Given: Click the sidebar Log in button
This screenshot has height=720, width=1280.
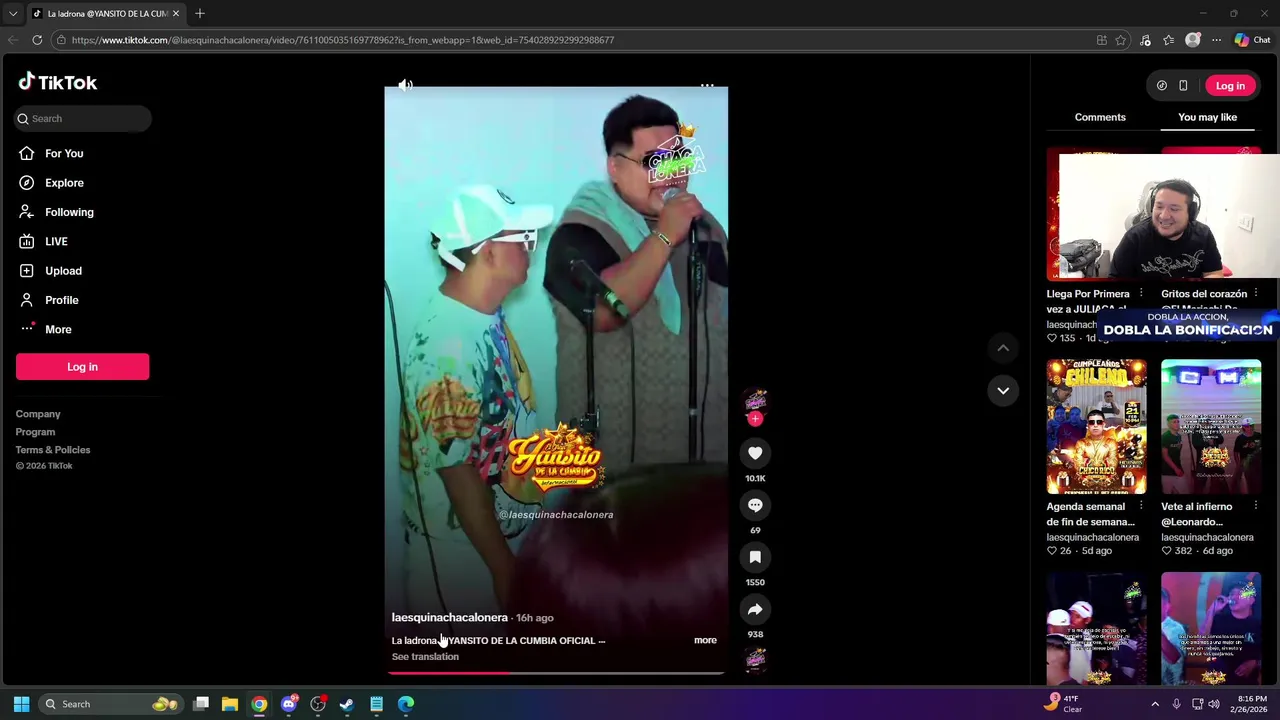Looking at the screenshot, I should point(82,367).
